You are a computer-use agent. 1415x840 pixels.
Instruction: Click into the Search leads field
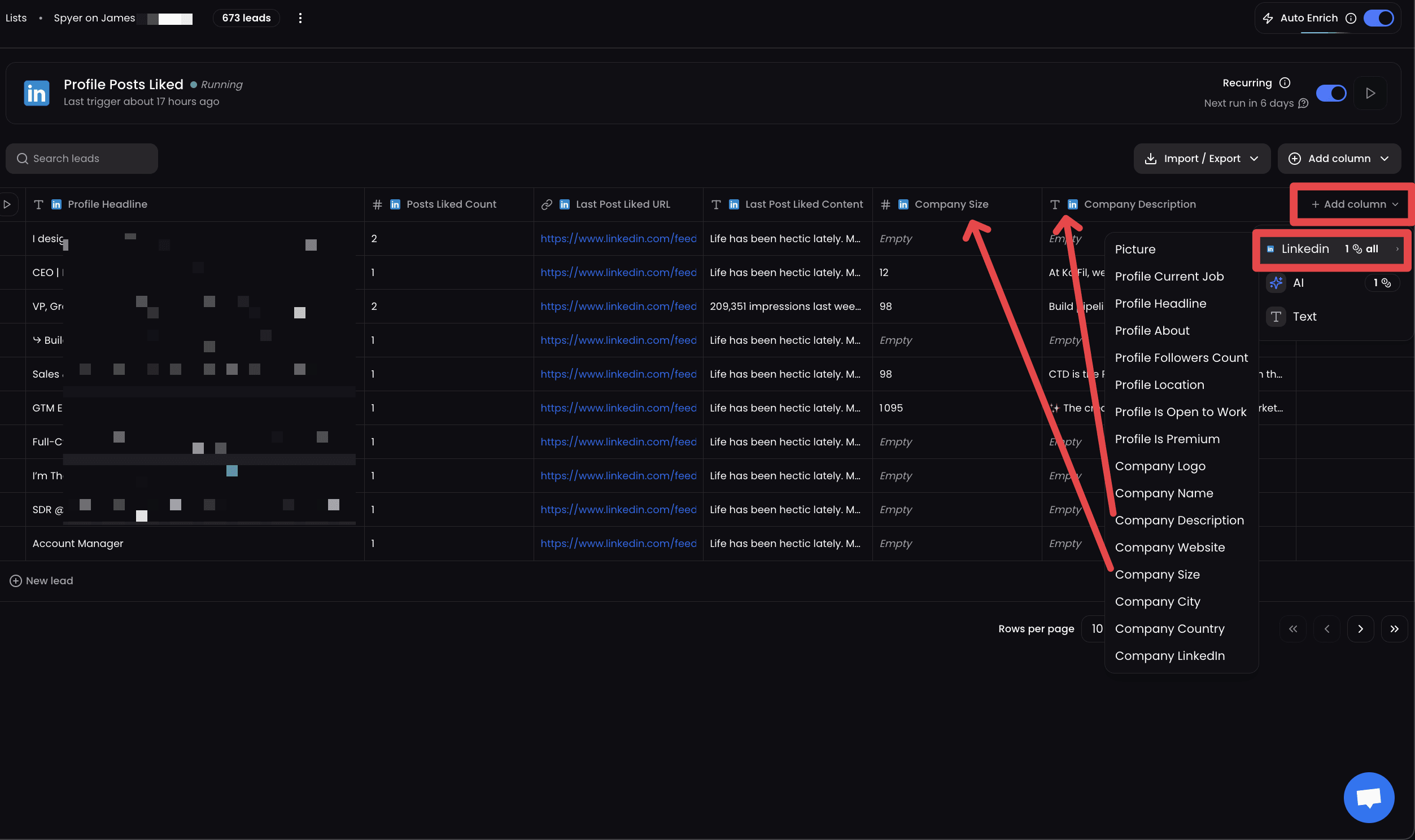point(82,159)
